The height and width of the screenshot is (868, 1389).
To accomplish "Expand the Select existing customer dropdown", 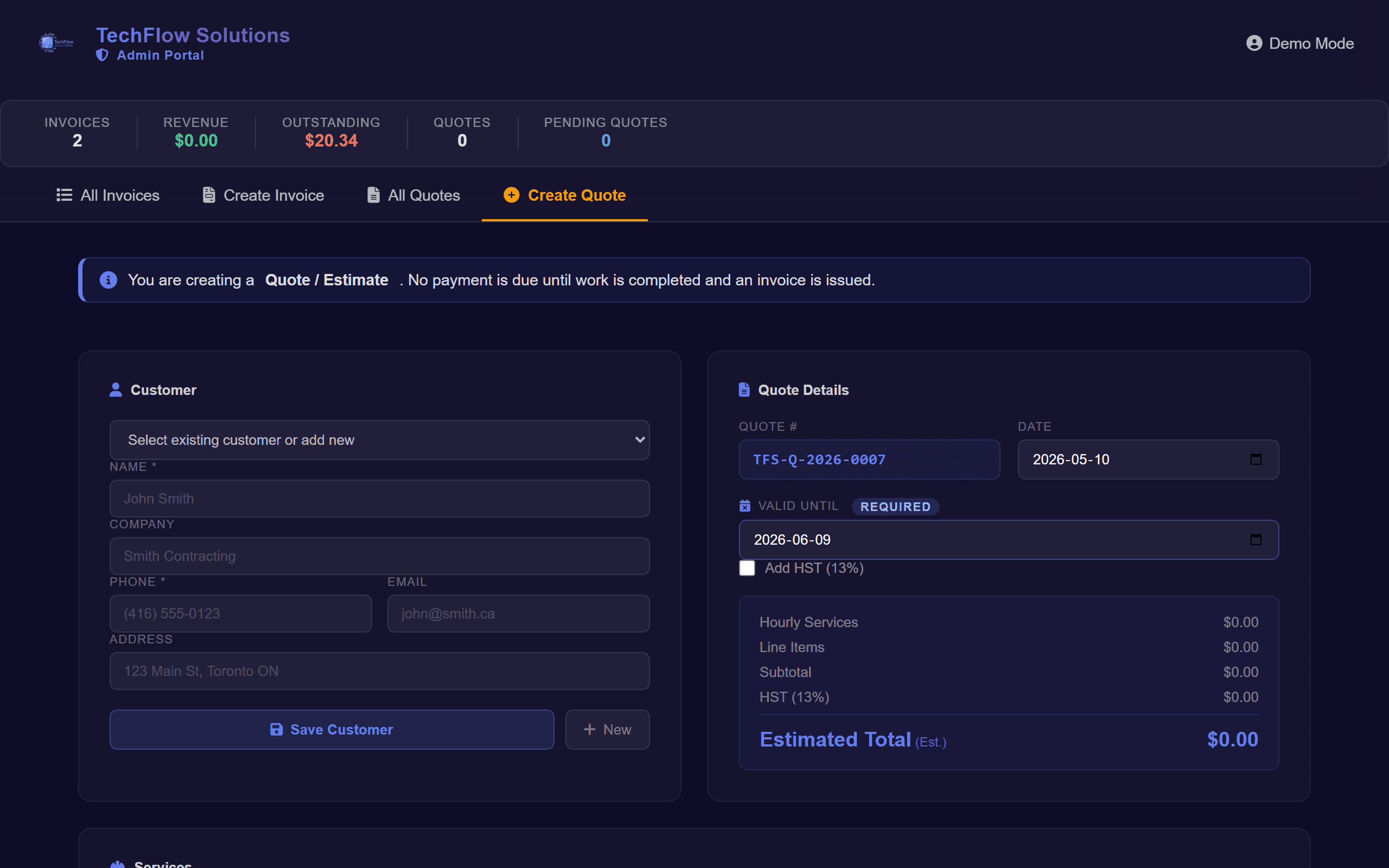I will [x=379, y=440].
